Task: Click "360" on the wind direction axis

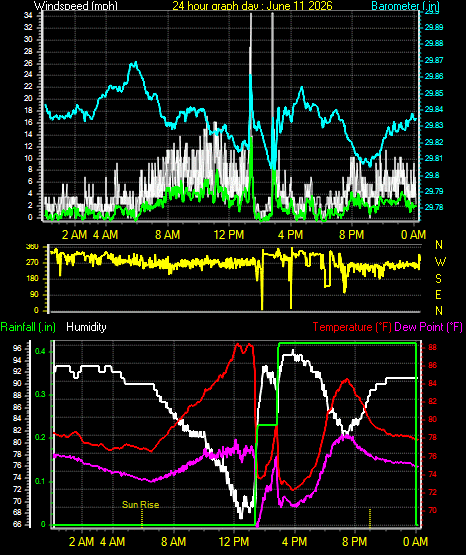Action: [x=33, y=247]
